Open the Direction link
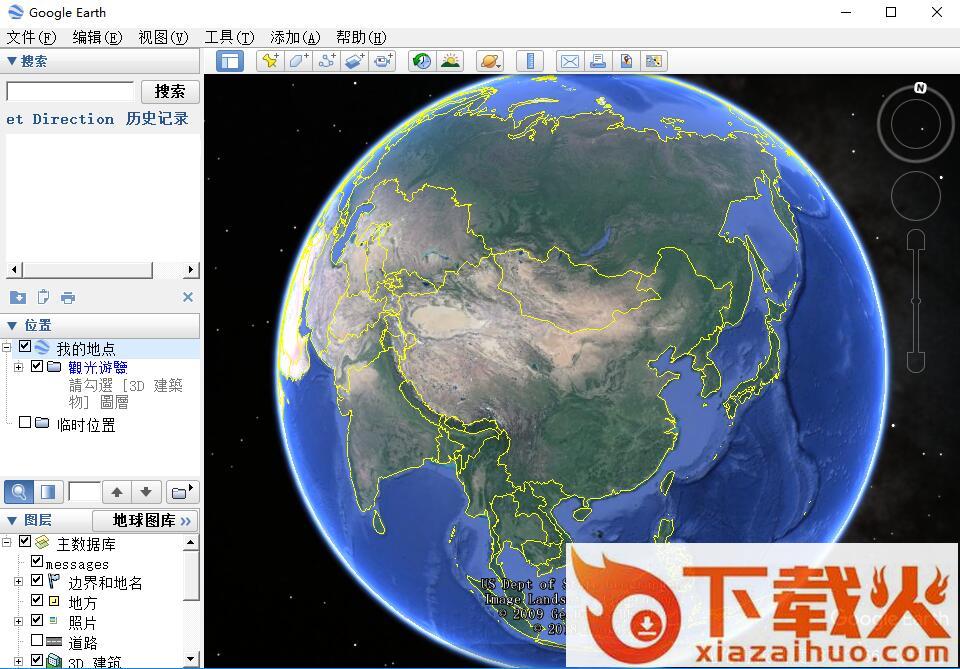This screenshot has width=960, height=669. click(x=73, y=119)
